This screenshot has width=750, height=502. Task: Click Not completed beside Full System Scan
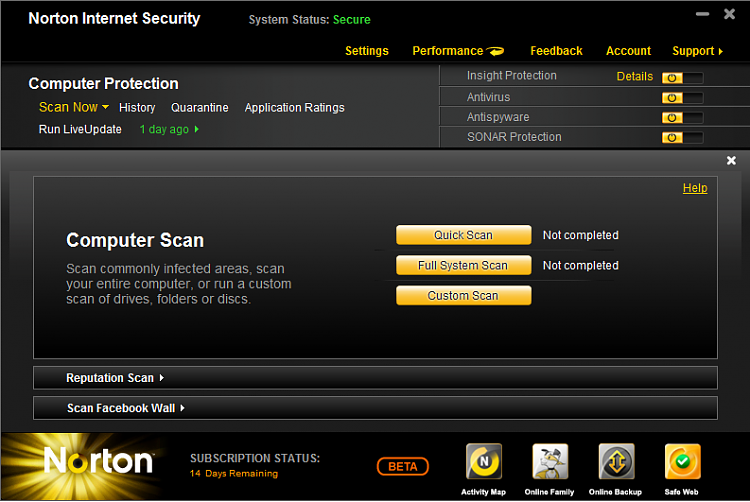tap(581, 265)
